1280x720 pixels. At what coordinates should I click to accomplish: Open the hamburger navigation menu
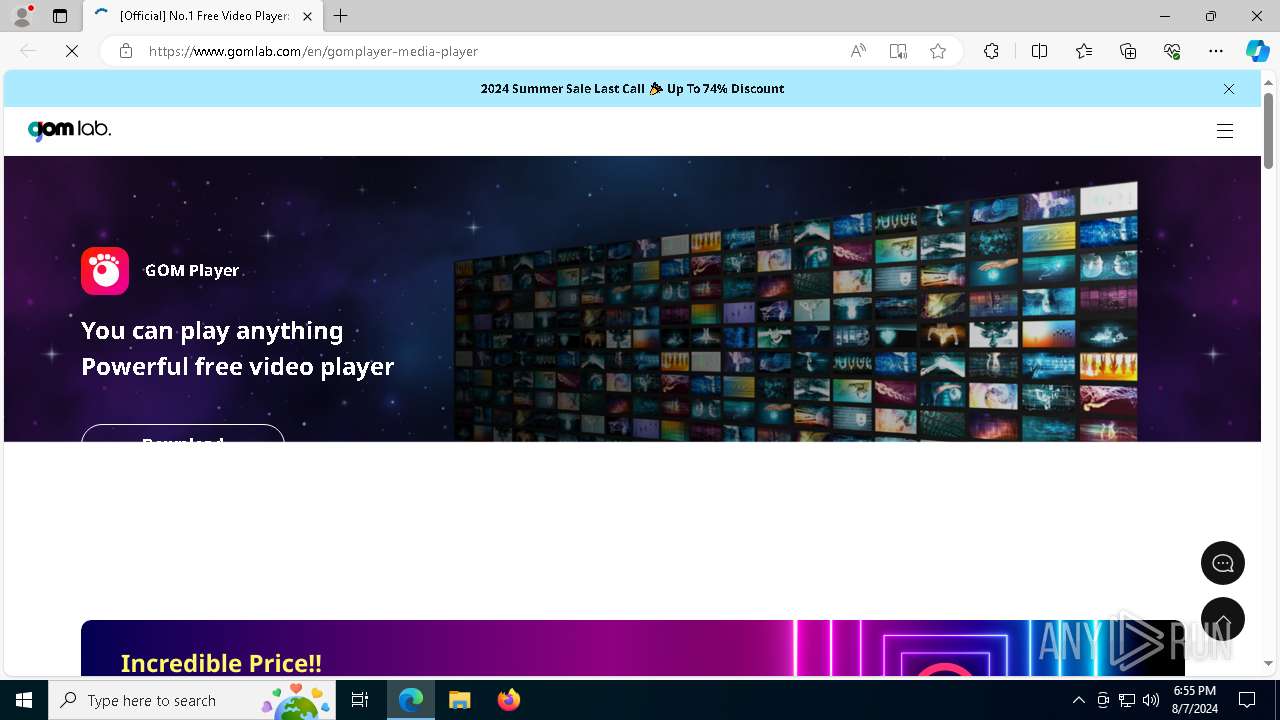[1225, 131]
